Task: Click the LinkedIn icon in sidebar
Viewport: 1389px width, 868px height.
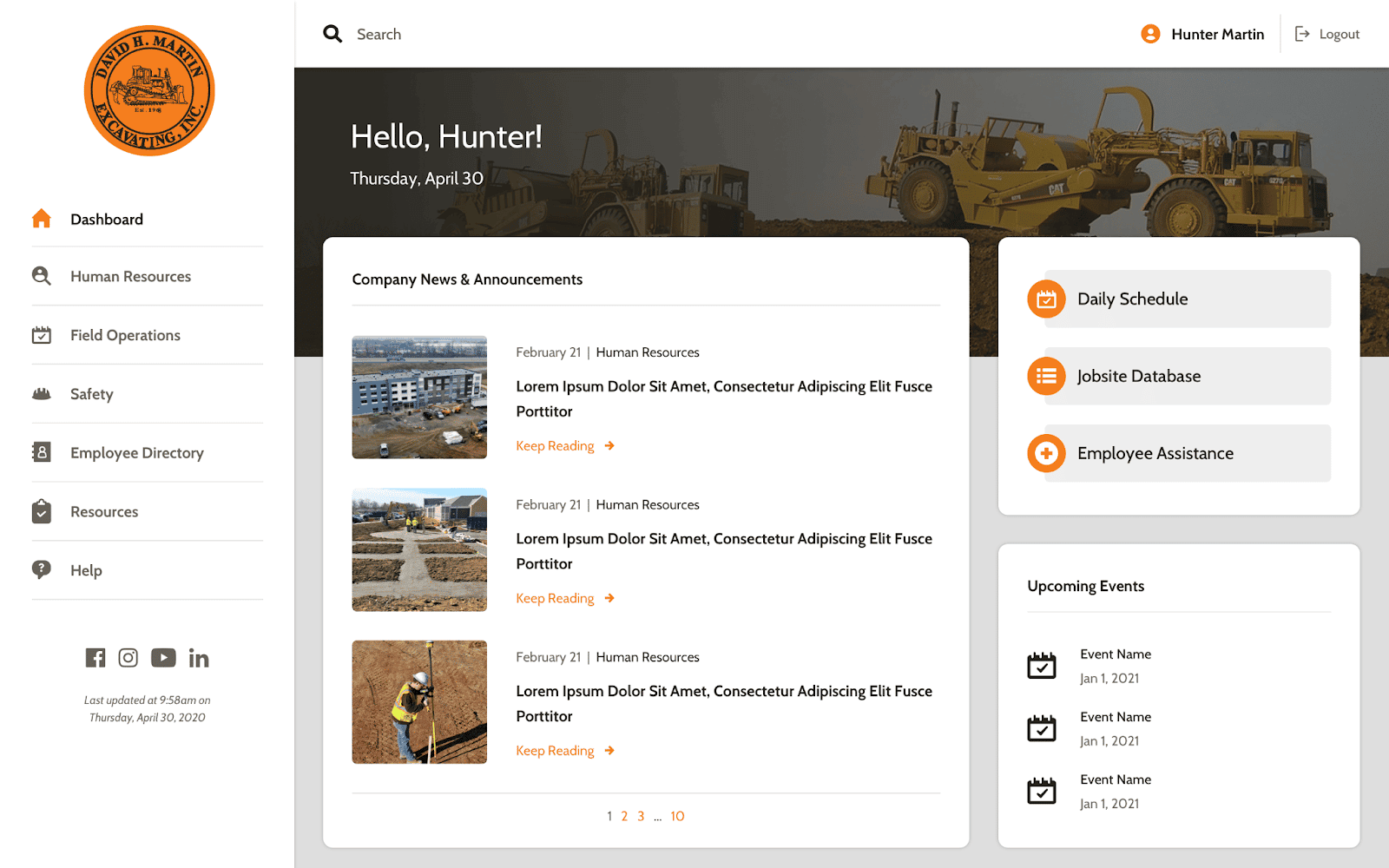Action: 199,659
